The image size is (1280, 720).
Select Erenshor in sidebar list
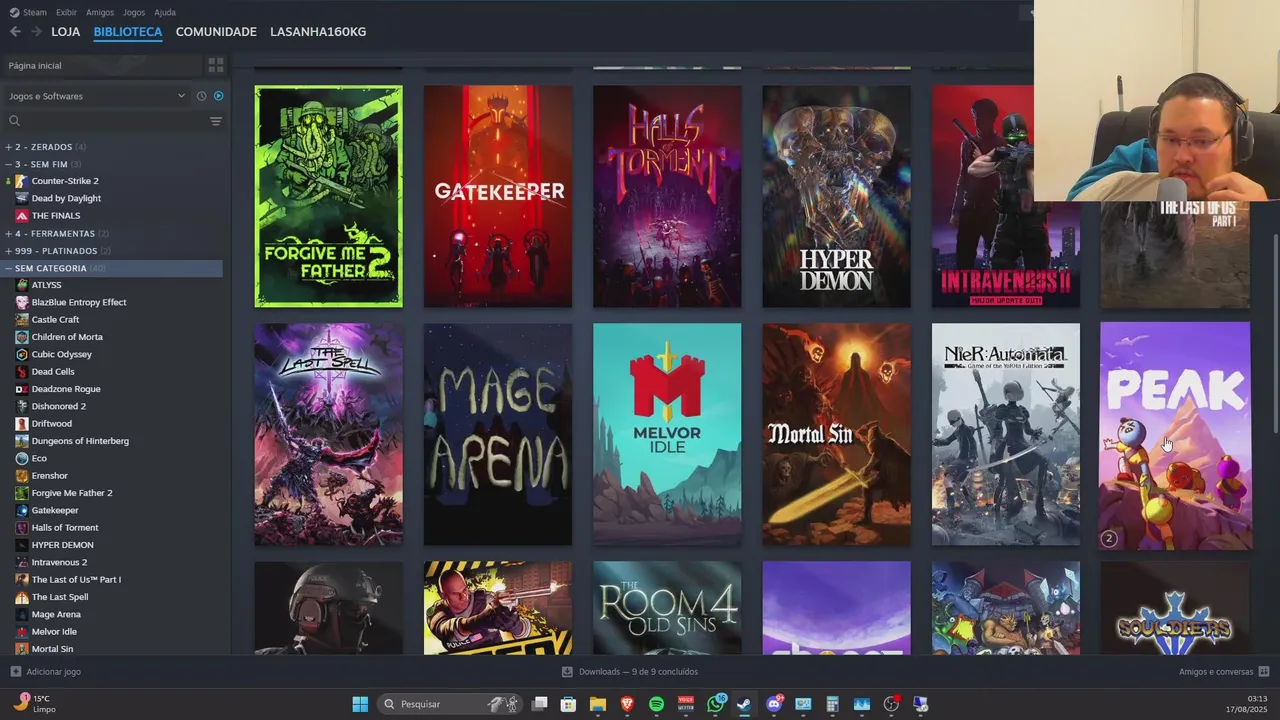[49, 476]
